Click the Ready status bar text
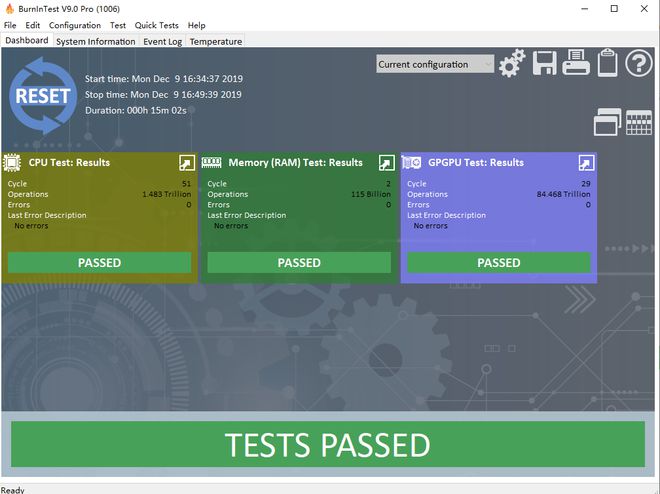The height and width of the screenshot is (494, 660). 13,490
